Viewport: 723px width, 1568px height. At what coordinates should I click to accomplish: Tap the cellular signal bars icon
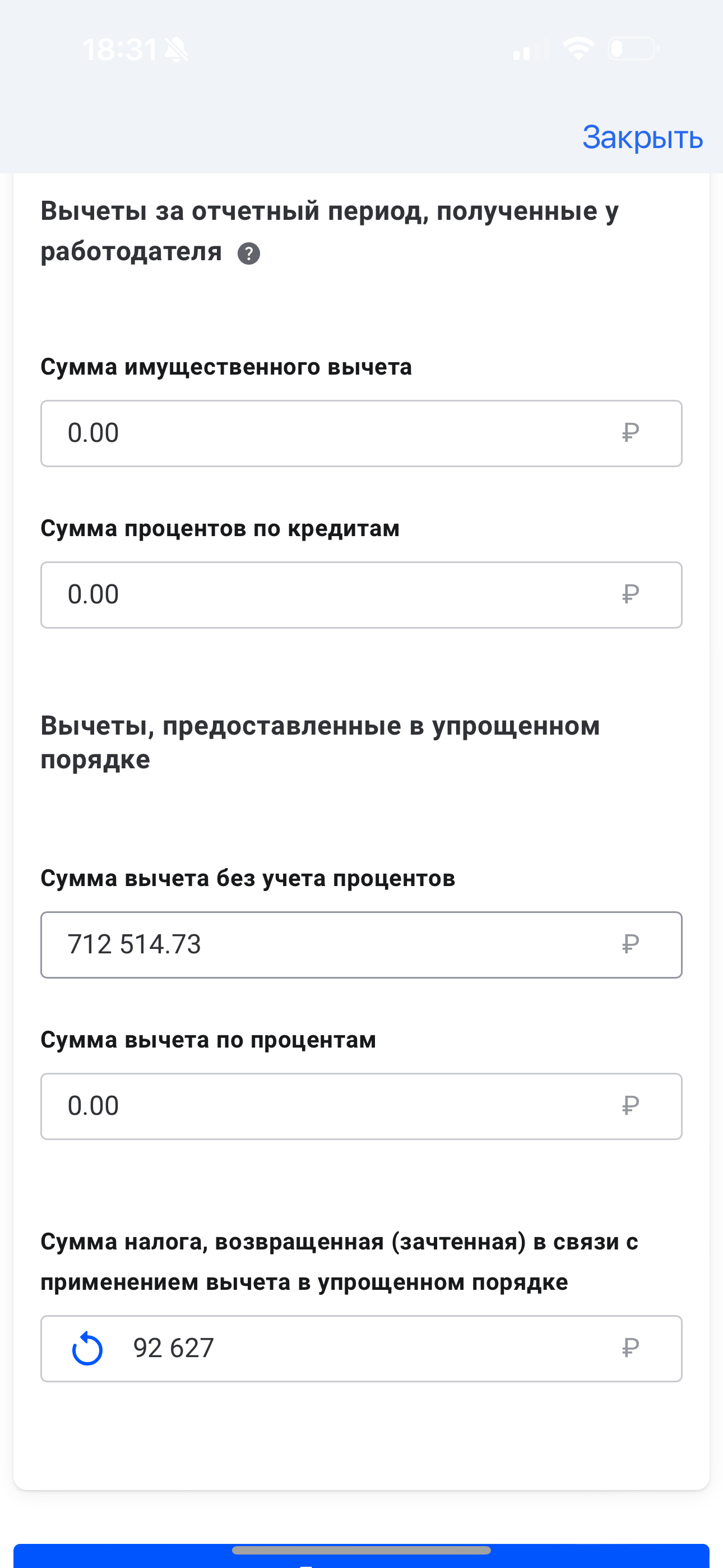530,50
